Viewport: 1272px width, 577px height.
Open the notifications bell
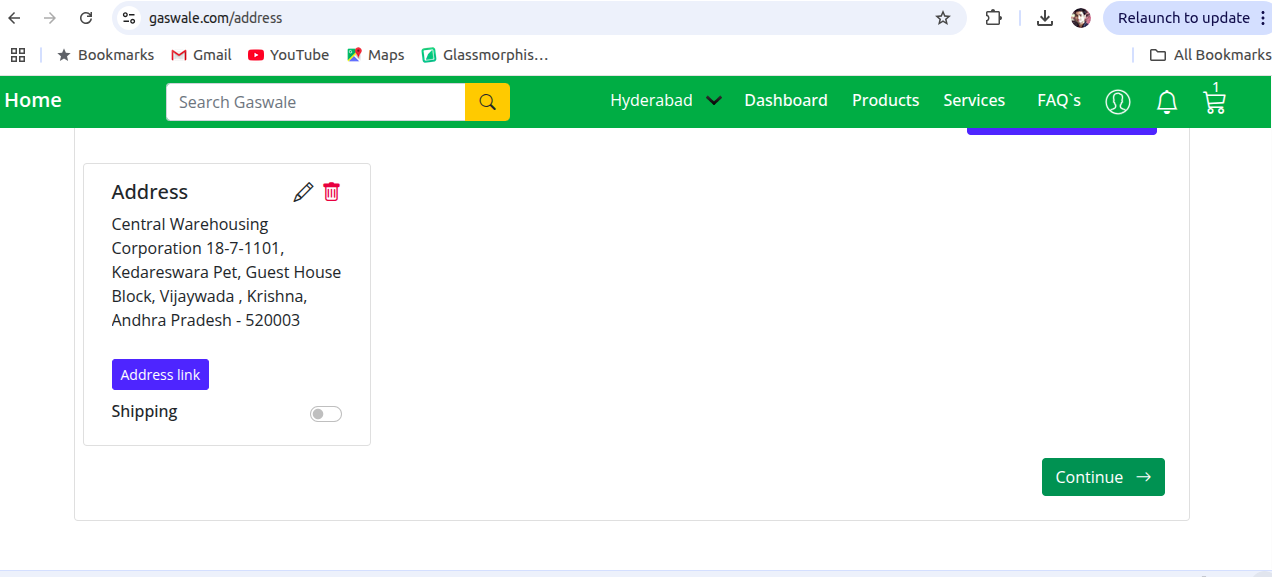(x=1166, y=101)
